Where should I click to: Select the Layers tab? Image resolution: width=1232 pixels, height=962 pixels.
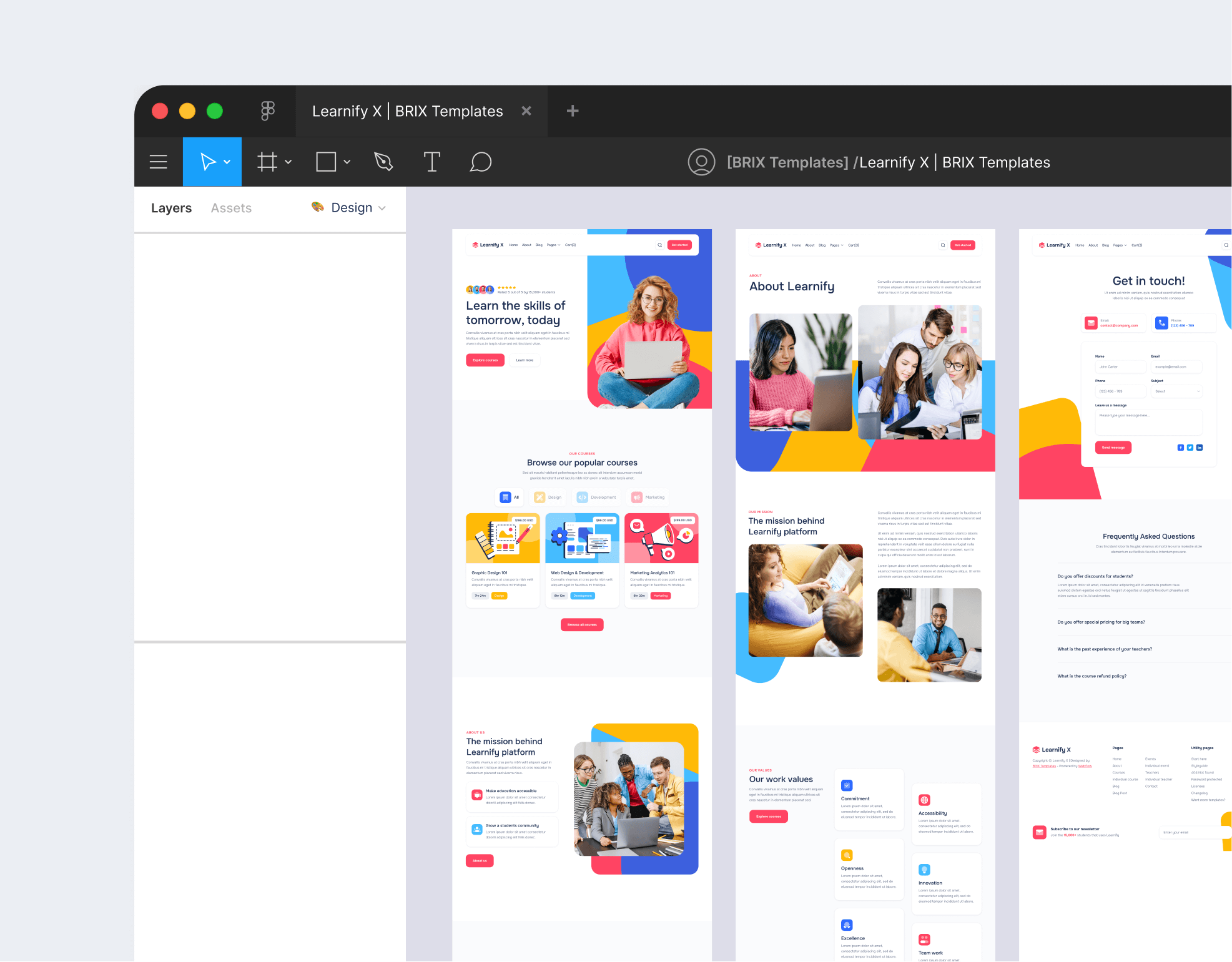point(170,208)
